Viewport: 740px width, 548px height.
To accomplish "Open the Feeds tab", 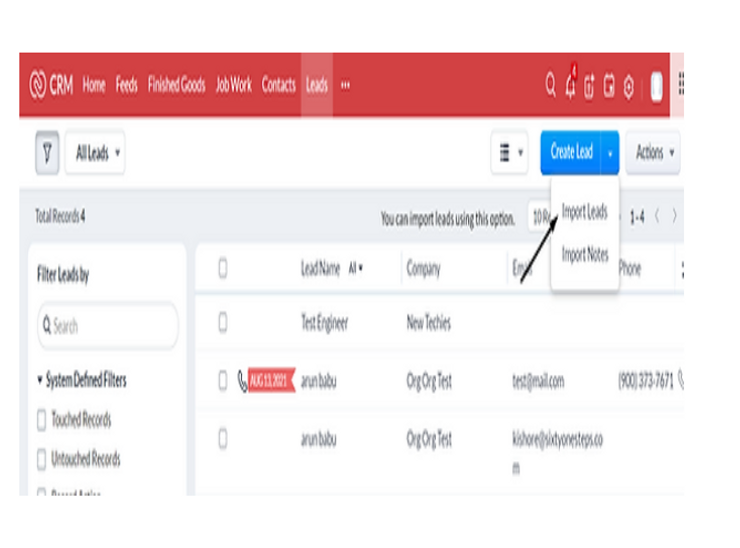I will [x=126, y=85].
